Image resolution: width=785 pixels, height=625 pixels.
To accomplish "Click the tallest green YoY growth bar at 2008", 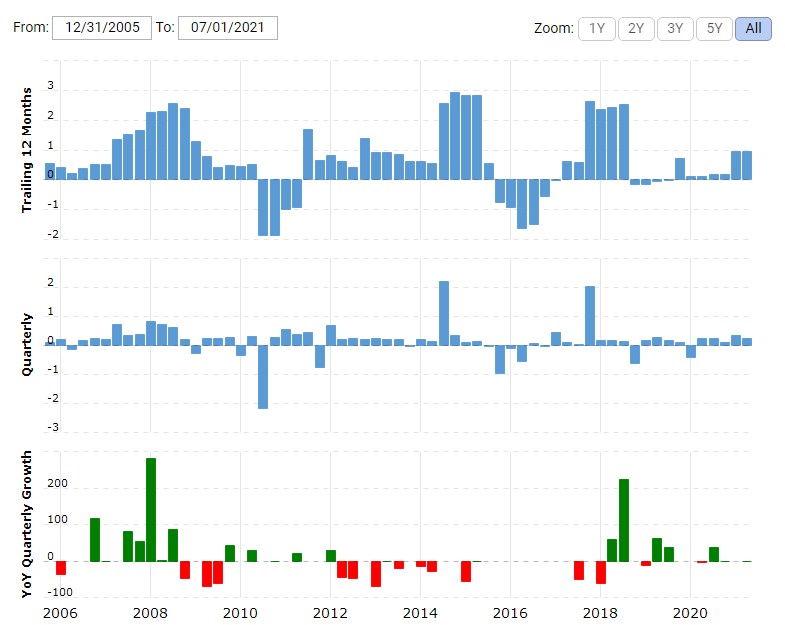I will [151, 510].
